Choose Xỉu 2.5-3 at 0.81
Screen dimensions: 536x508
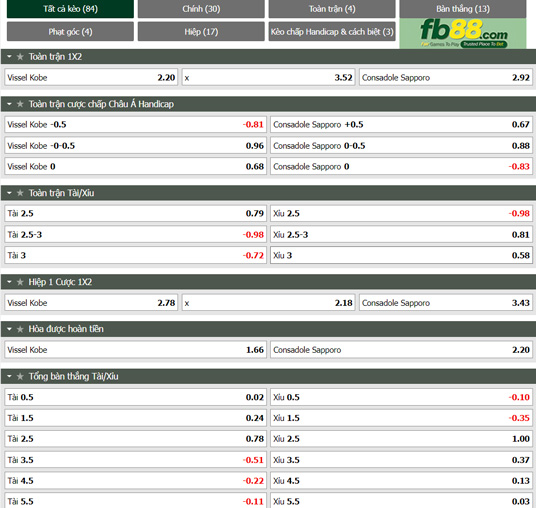pyautogui.click(x=401, y=235)
